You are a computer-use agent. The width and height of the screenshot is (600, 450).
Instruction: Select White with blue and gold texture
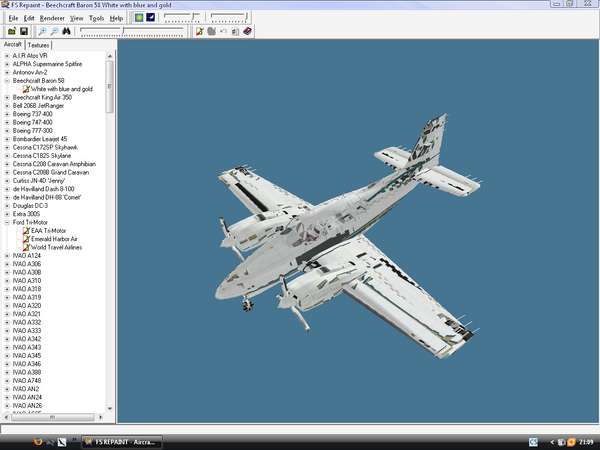click(62, 89)
